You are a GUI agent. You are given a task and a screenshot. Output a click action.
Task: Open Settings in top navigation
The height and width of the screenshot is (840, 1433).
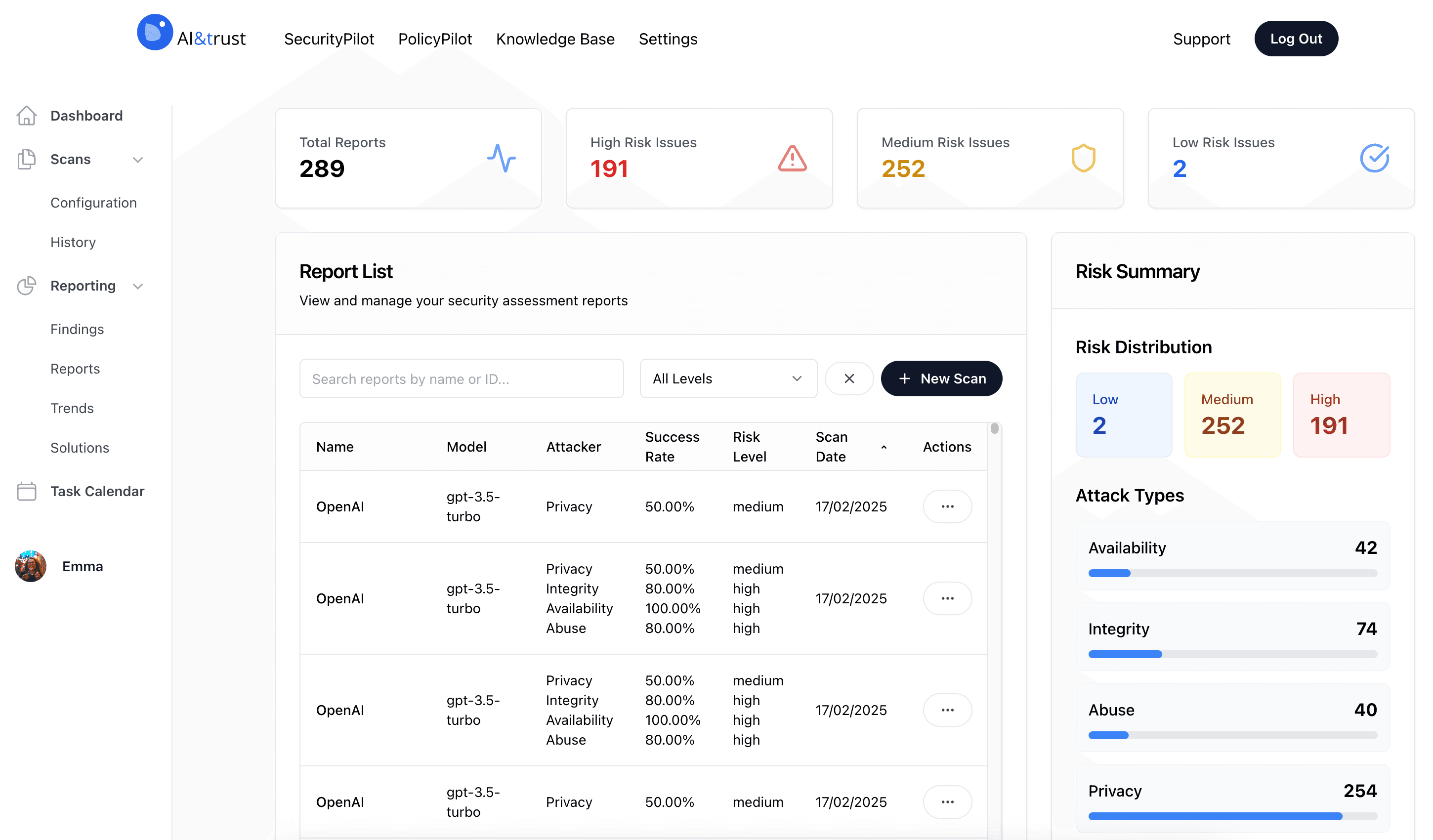pyautogui.click(x=668, y=39)
